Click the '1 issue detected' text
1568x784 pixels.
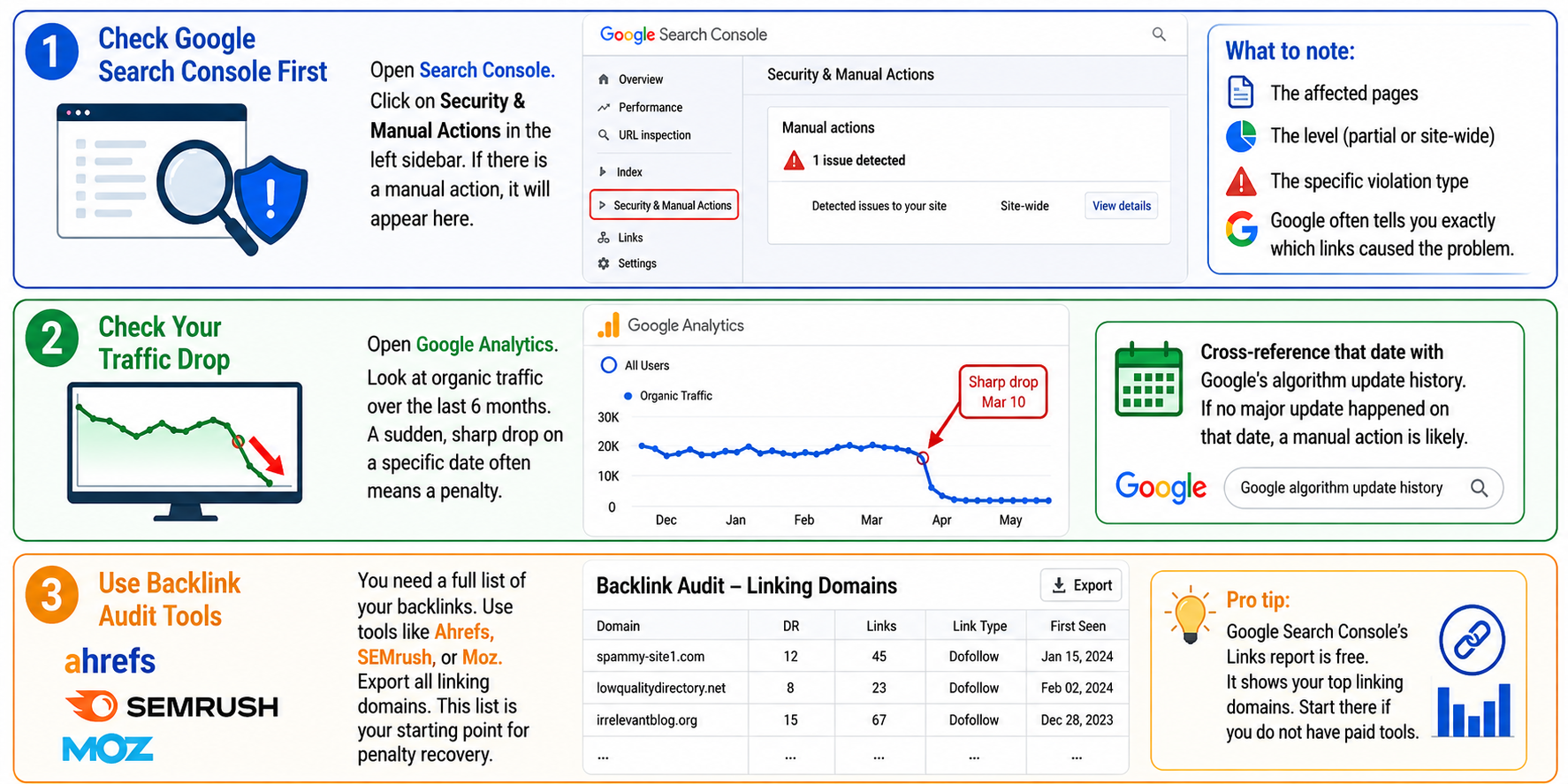click(859, 160)
